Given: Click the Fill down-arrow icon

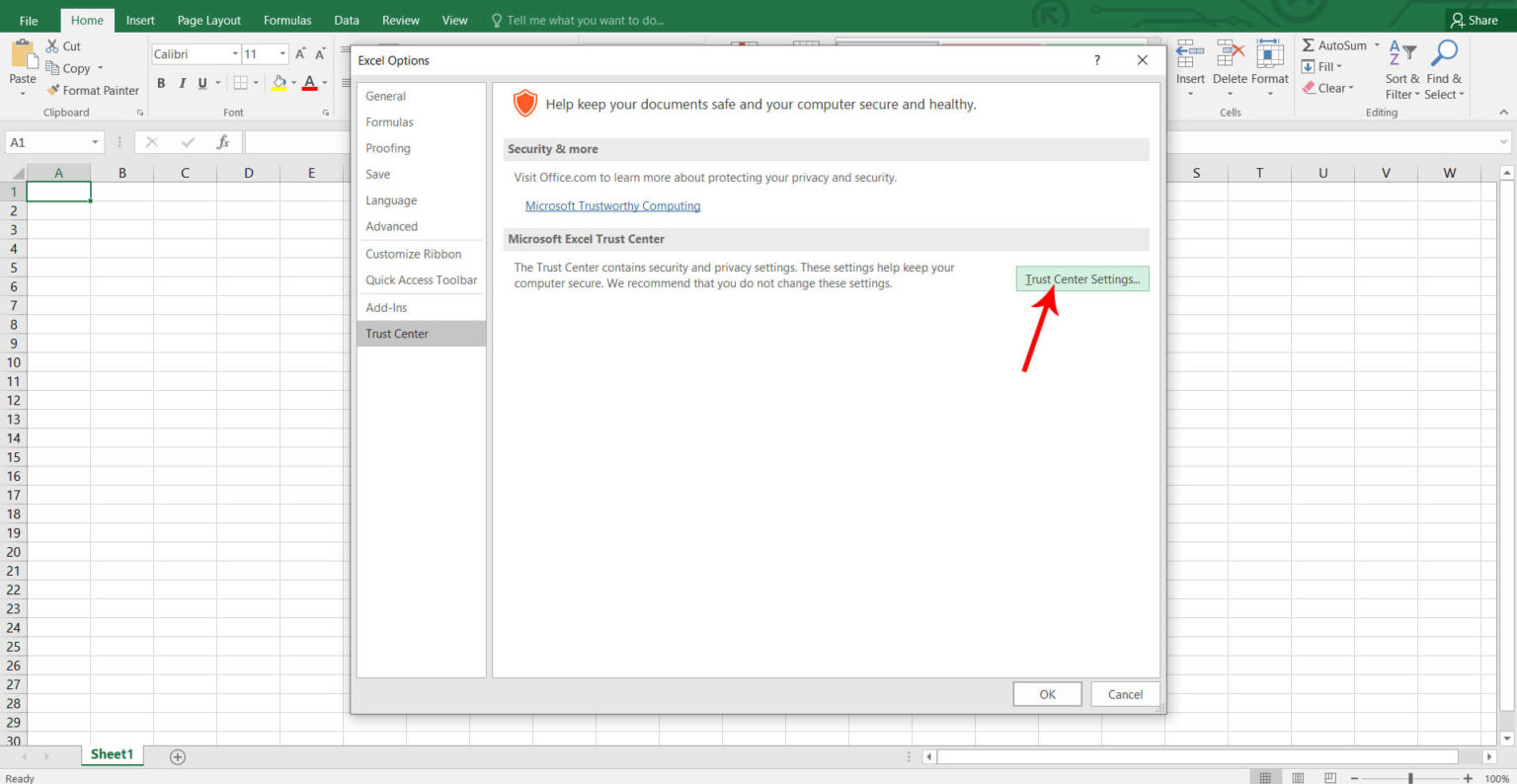Looking at the screenshot, I should pyautogui.click(x=1308, y=66).
